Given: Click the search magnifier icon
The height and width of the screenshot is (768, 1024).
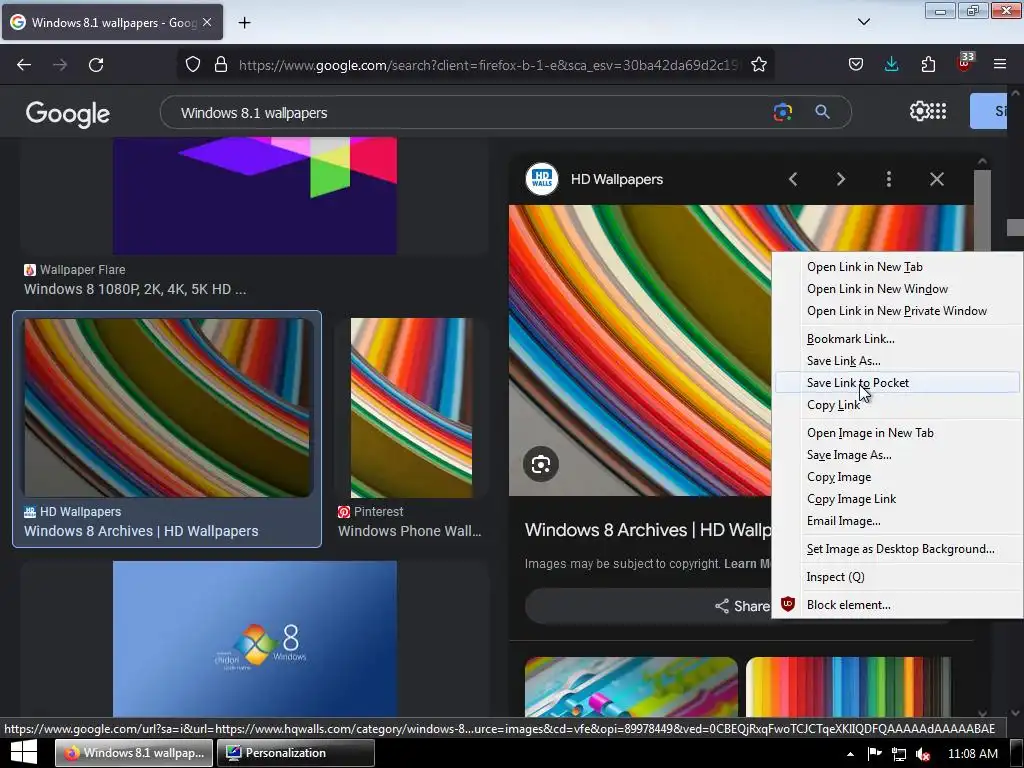Looking at the screenshot, I should tap(822, 112).
